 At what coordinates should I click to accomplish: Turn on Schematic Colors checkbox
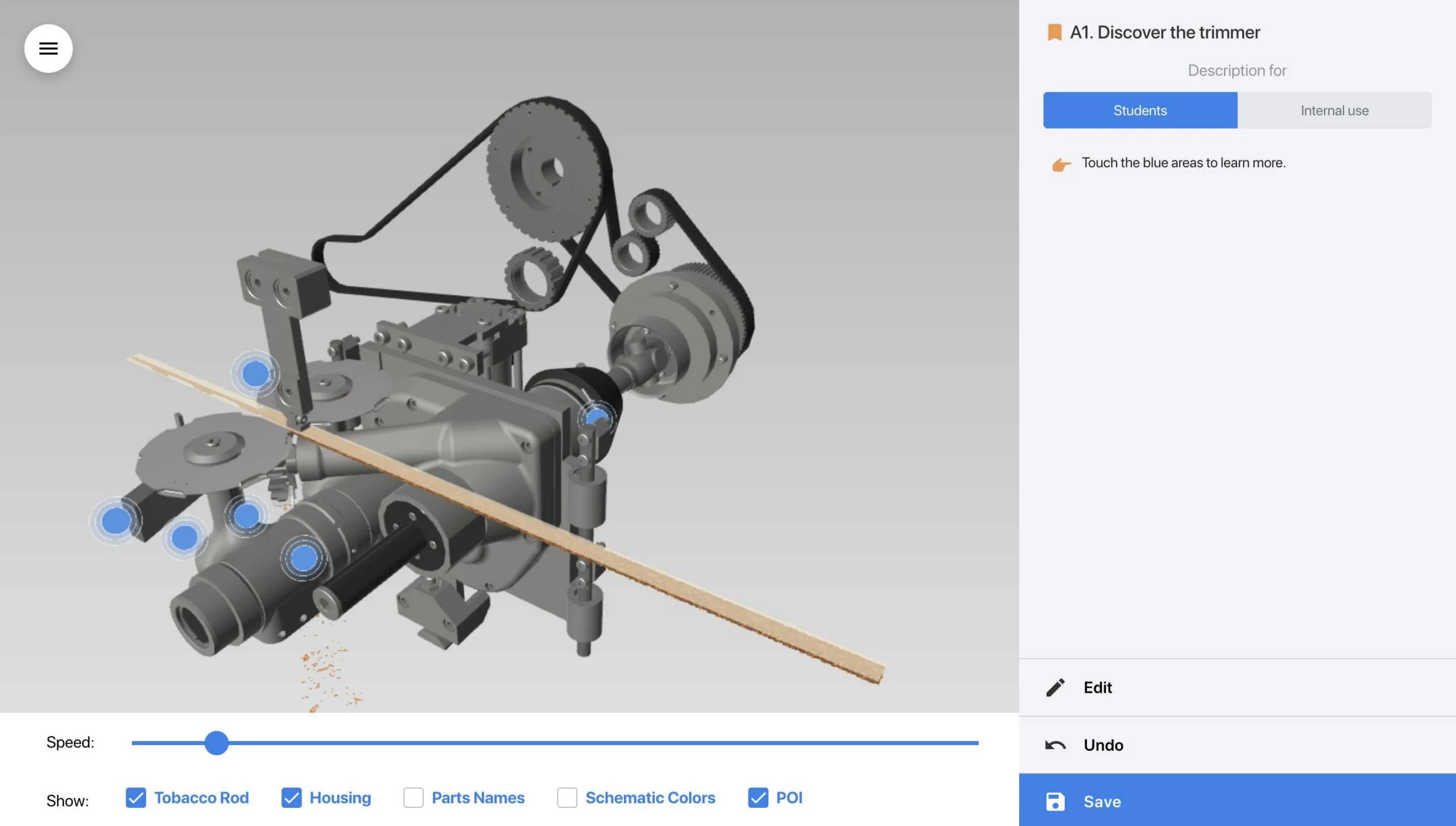(x=567, y=798)
